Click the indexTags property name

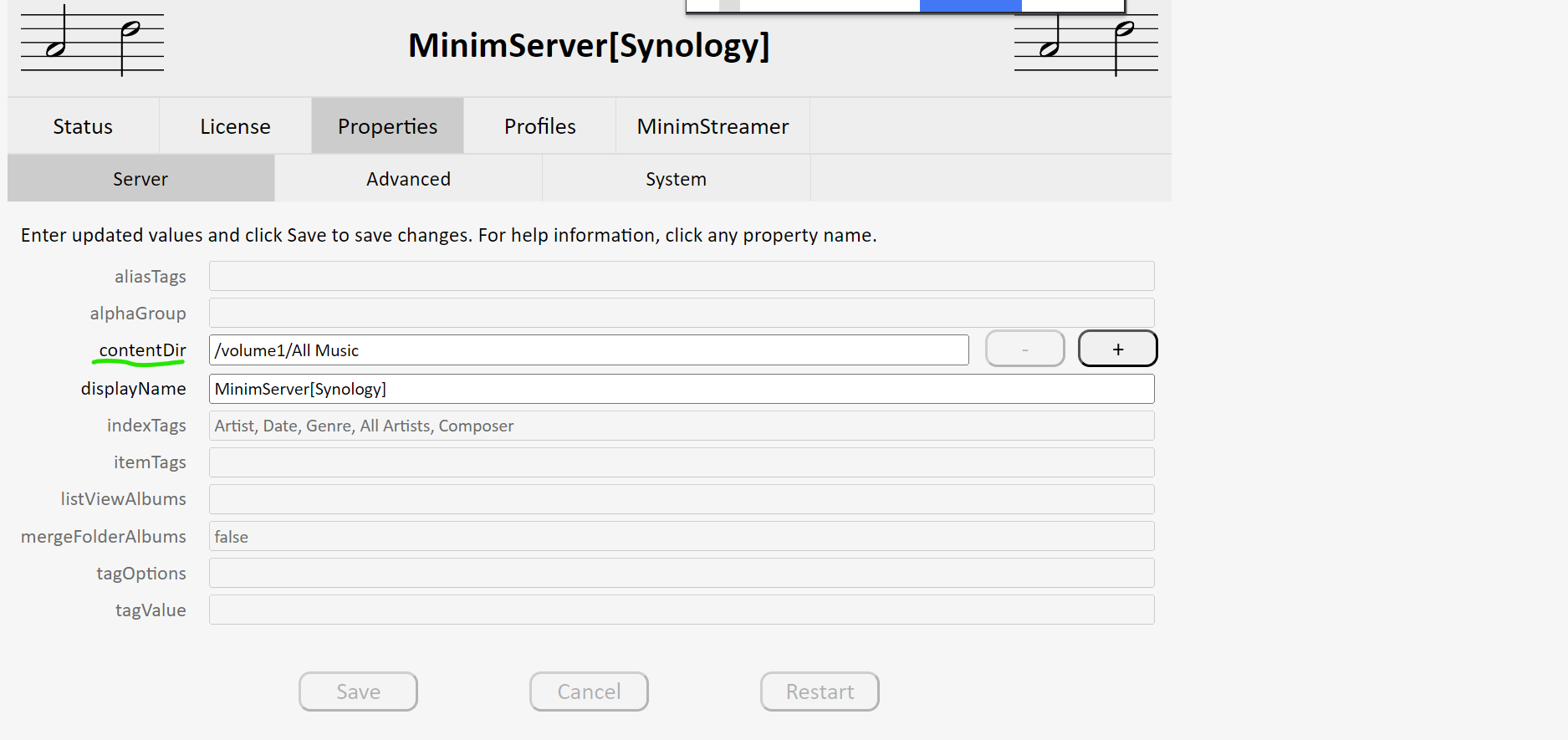[x=146, y=426]
